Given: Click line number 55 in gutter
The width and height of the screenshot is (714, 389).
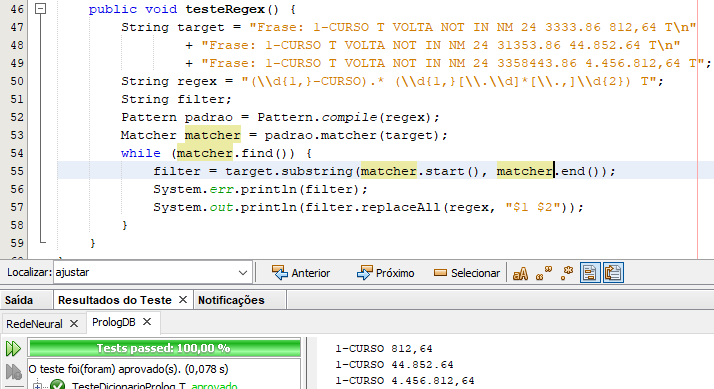Looking at the screenshot, I should click(x=17, y=171).
